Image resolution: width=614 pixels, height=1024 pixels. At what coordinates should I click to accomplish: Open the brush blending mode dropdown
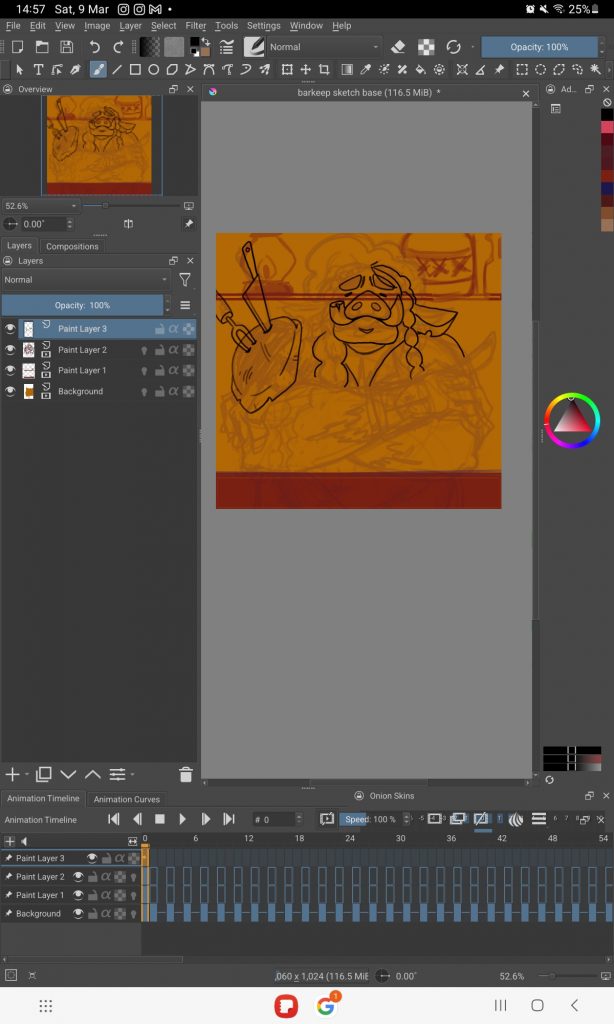pos(323,47)
